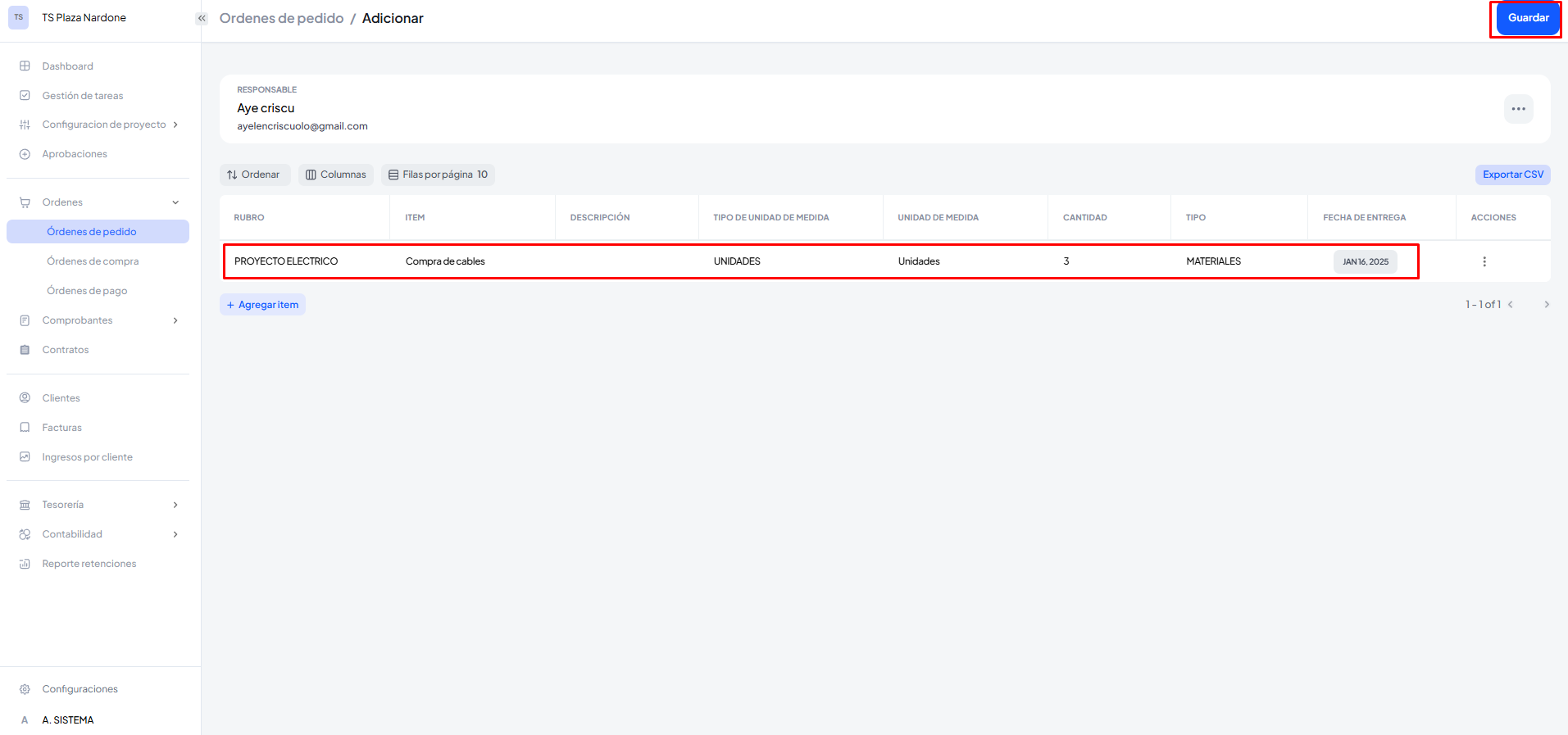Click the Configuraciones gear icon
The image size is (1568, 735).
coord(25,689)
